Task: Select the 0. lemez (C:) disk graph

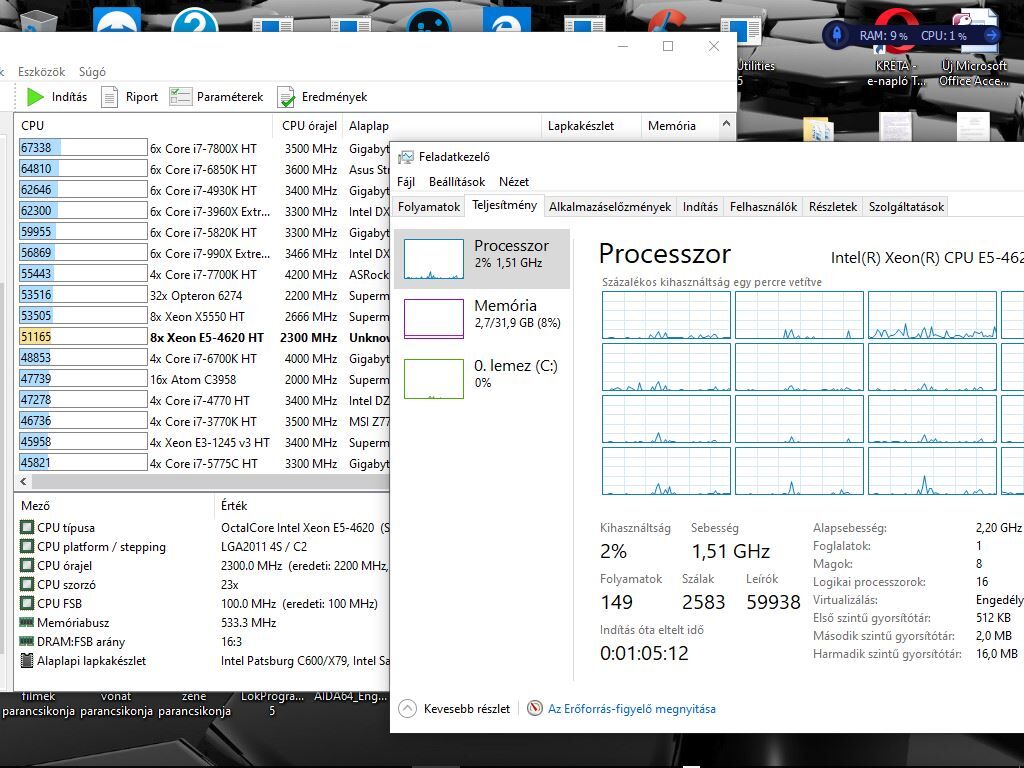Action: point(434,379)
